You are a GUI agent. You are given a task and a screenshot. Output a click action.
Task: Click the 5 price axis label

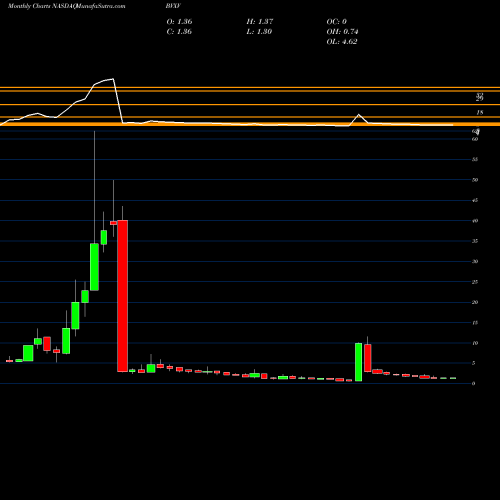point(474,363)
